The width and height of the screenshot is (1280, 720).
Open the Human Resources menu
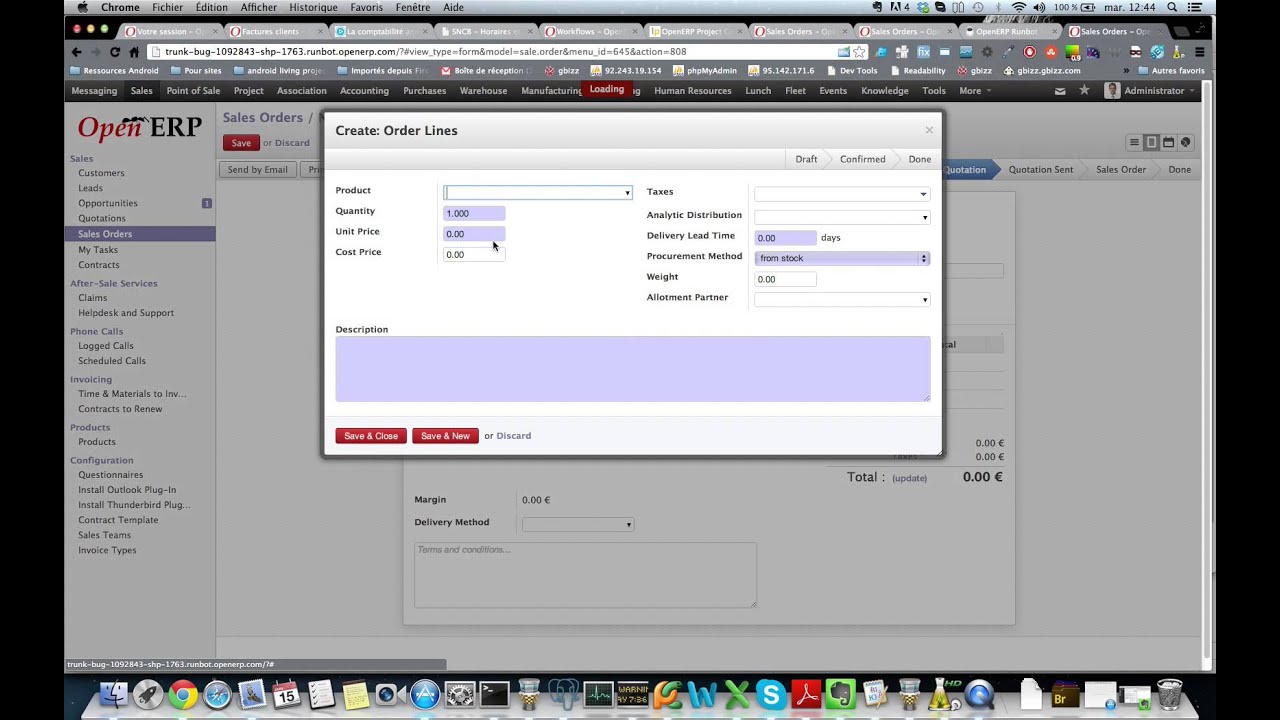coord(692,91)
